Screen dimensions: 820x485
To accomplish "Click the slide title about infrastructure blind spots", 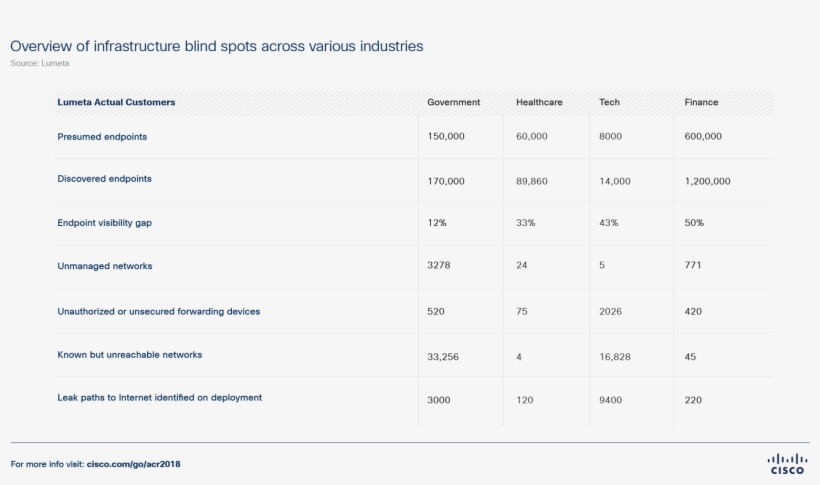I will [216, 46].
